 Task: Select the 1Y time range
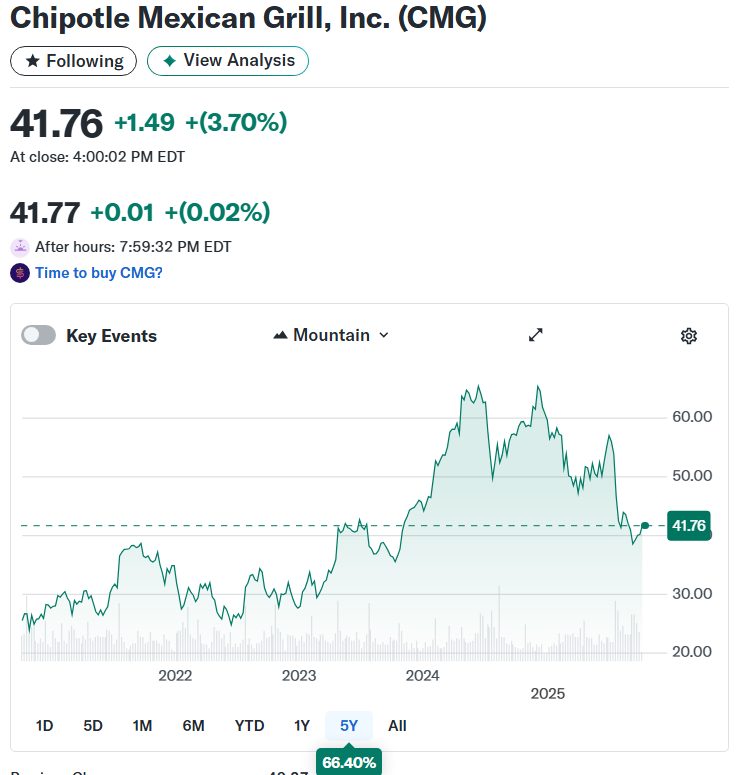pyautogui.click(x=302, y=726)
